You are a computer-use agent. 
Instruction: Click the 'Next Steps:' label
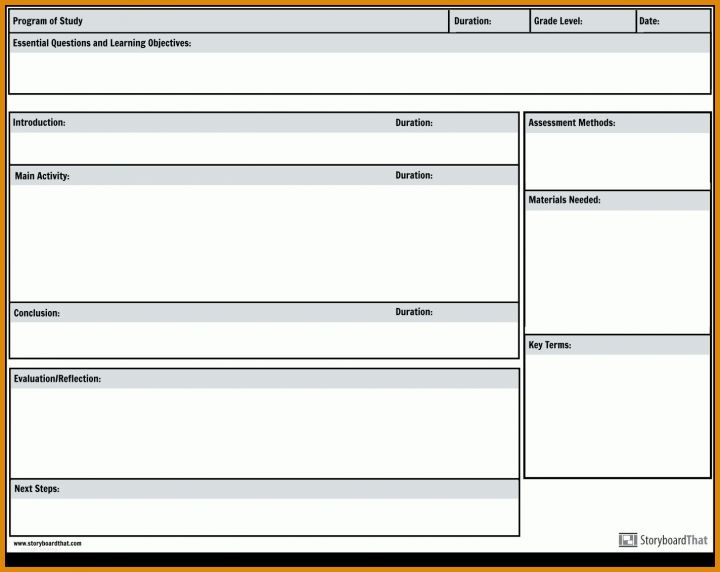[x=37, y=488]
